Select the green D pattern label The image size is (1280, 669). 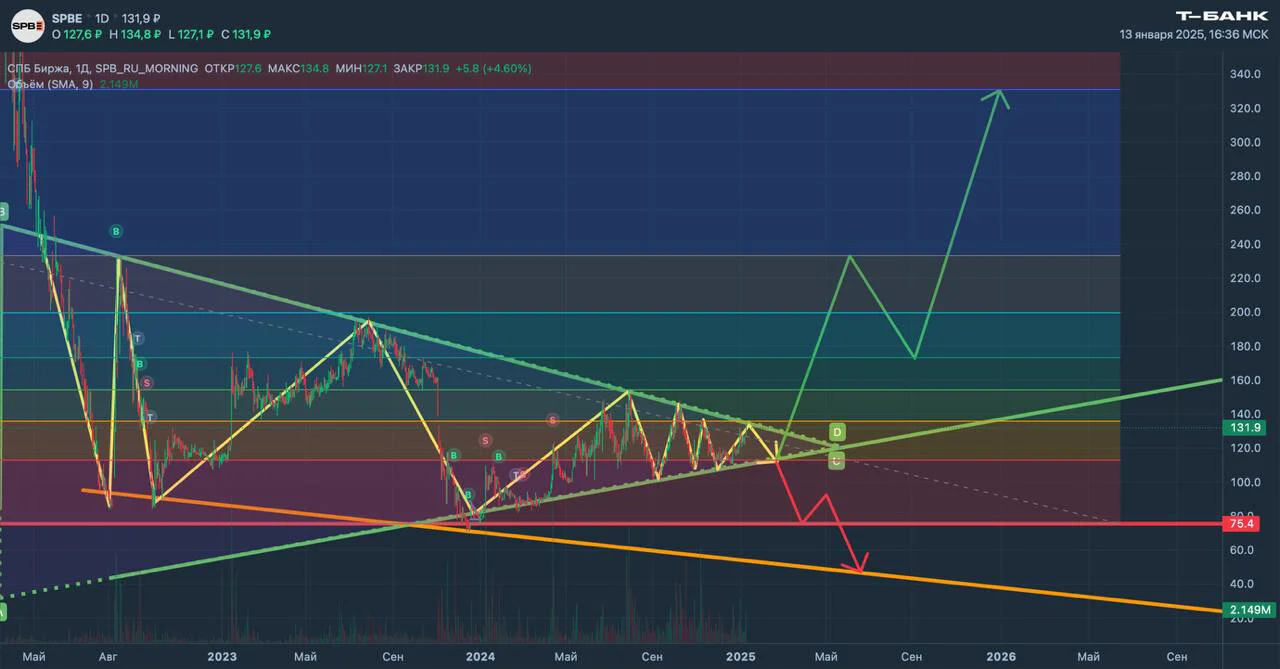pos(838,432)
